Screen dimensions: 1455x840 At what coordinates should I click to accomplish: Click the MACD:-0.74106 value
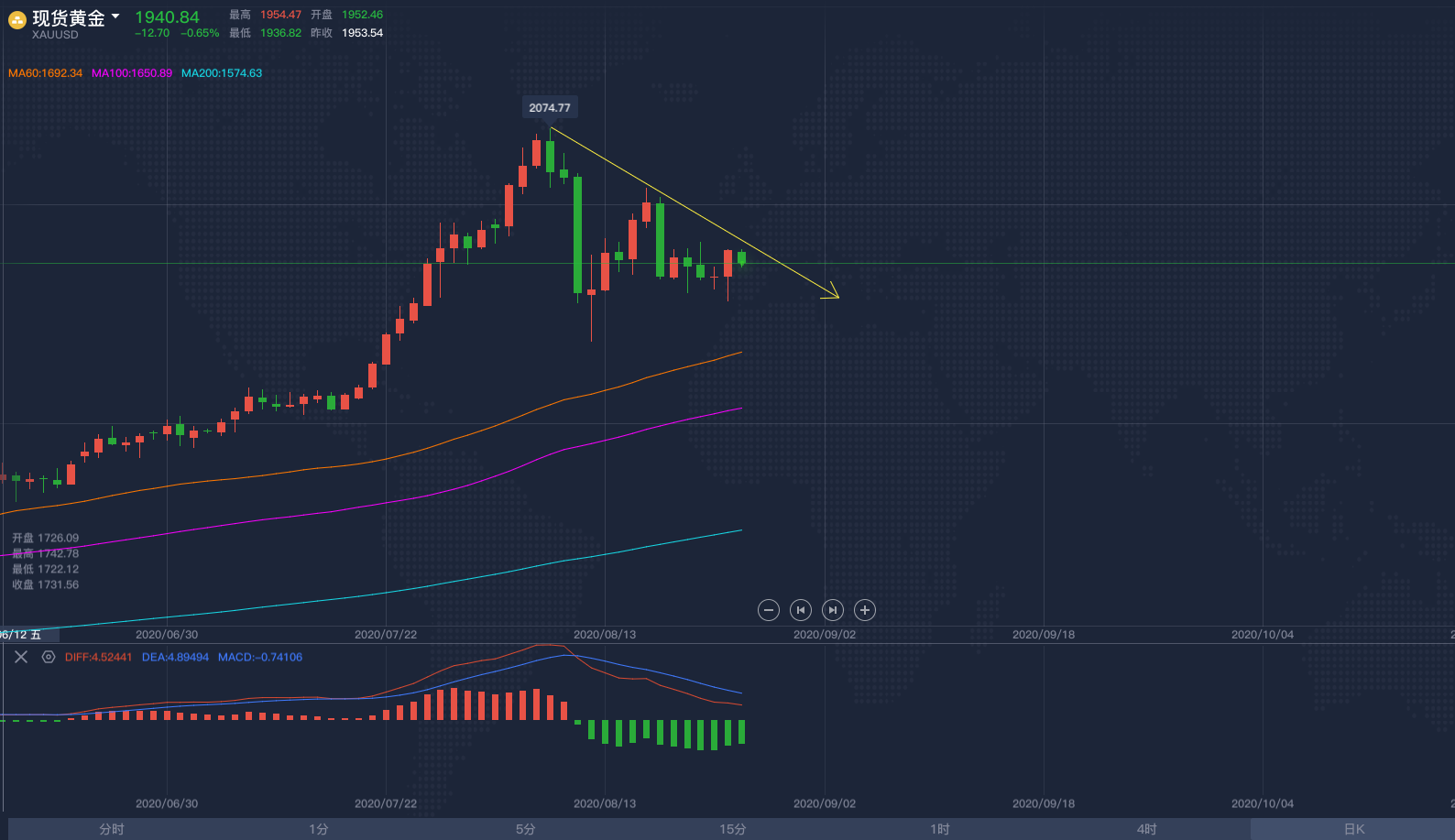pos(260,657)
